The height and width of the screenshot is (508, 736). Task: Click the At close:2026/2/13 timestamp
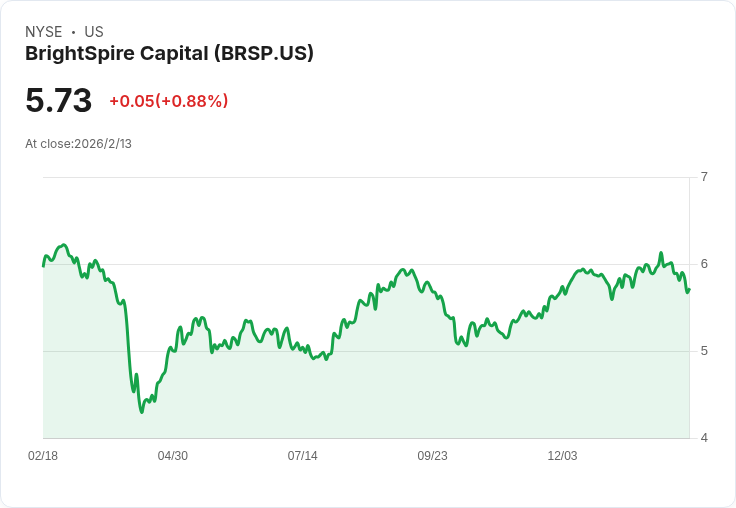point(78,143)
